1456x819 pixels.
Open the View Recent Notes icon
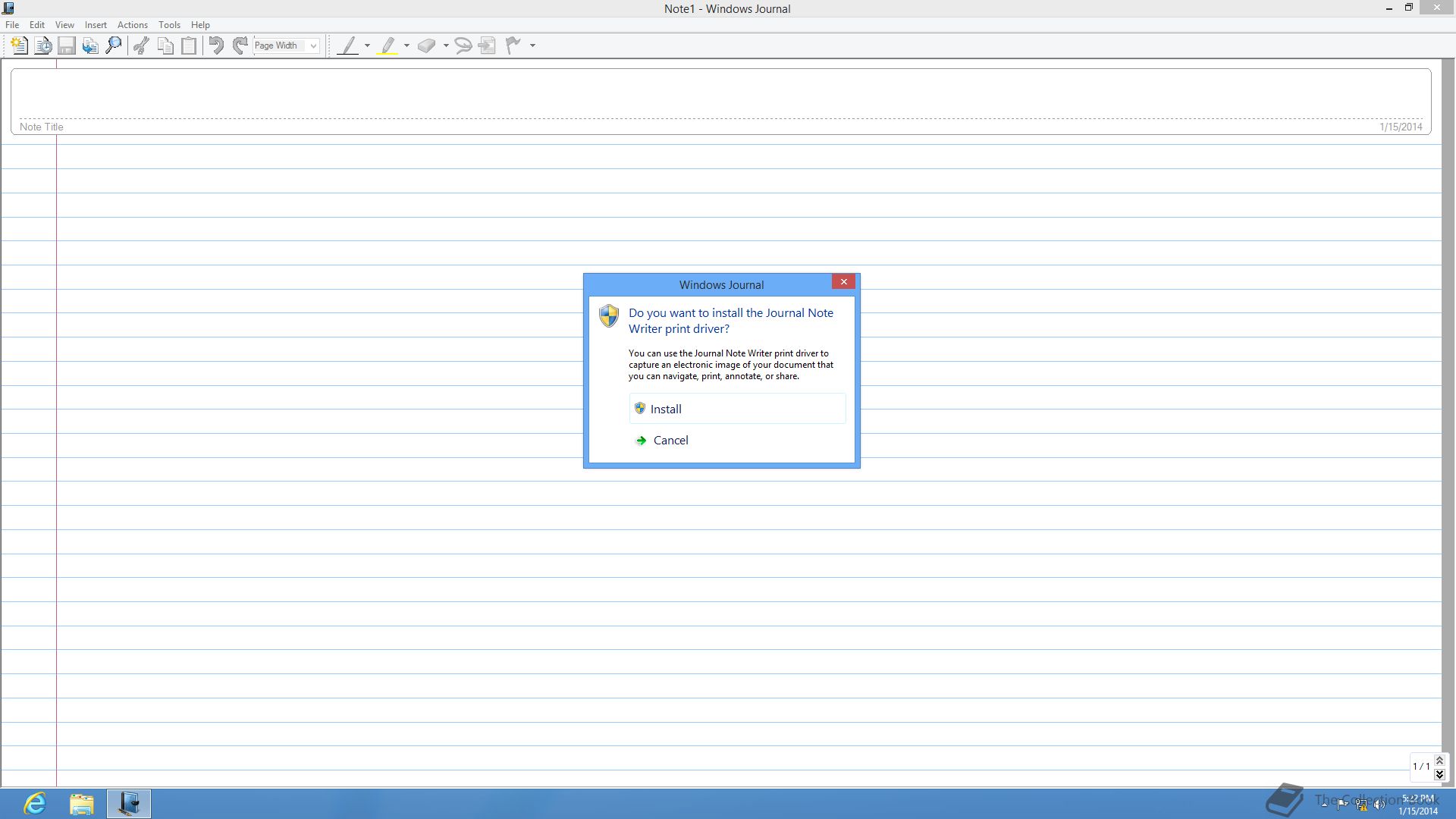(43, 45)
